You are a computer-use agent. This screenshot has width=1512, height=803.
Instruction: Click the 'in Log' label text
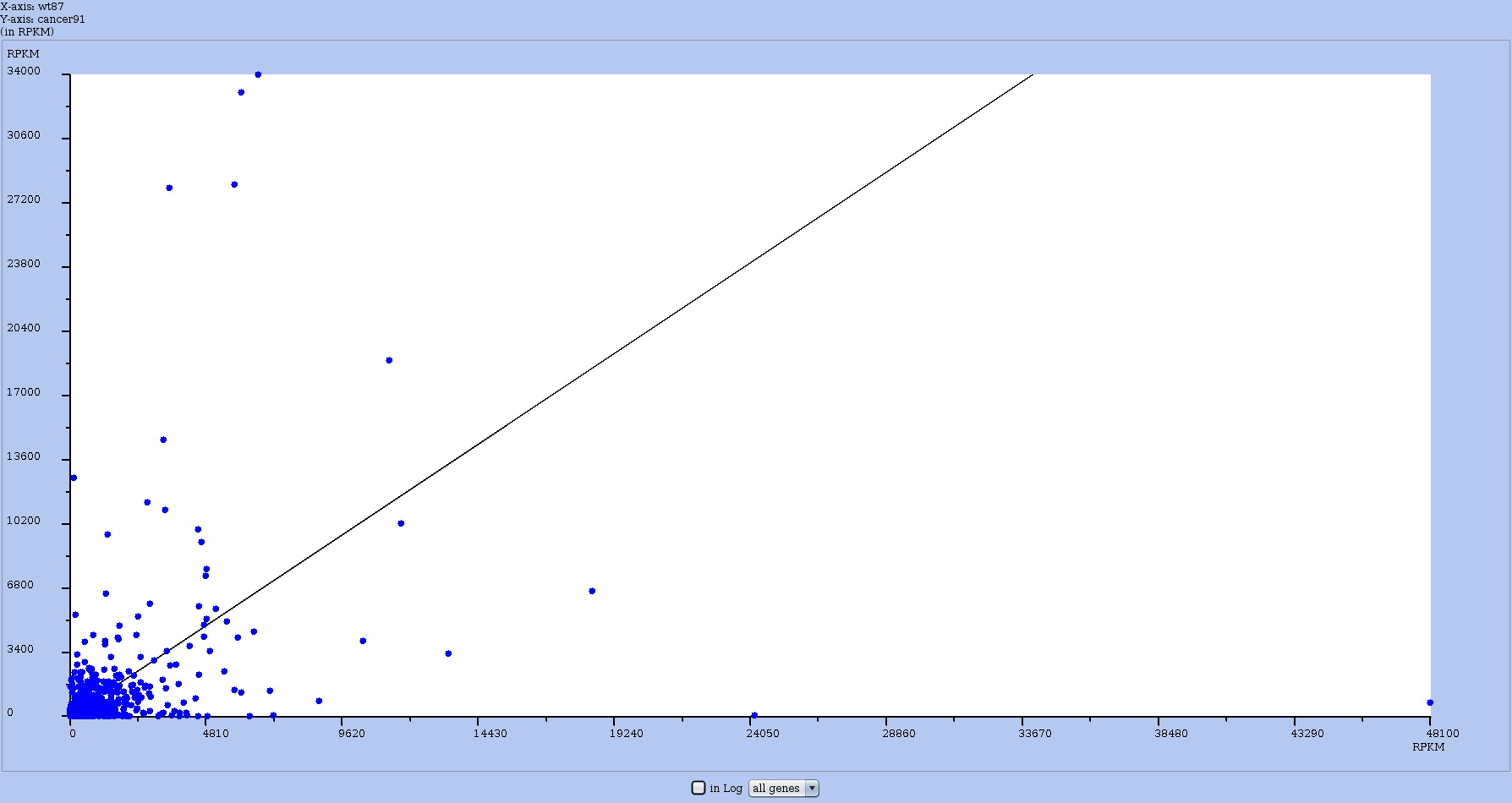coord(726,789)
